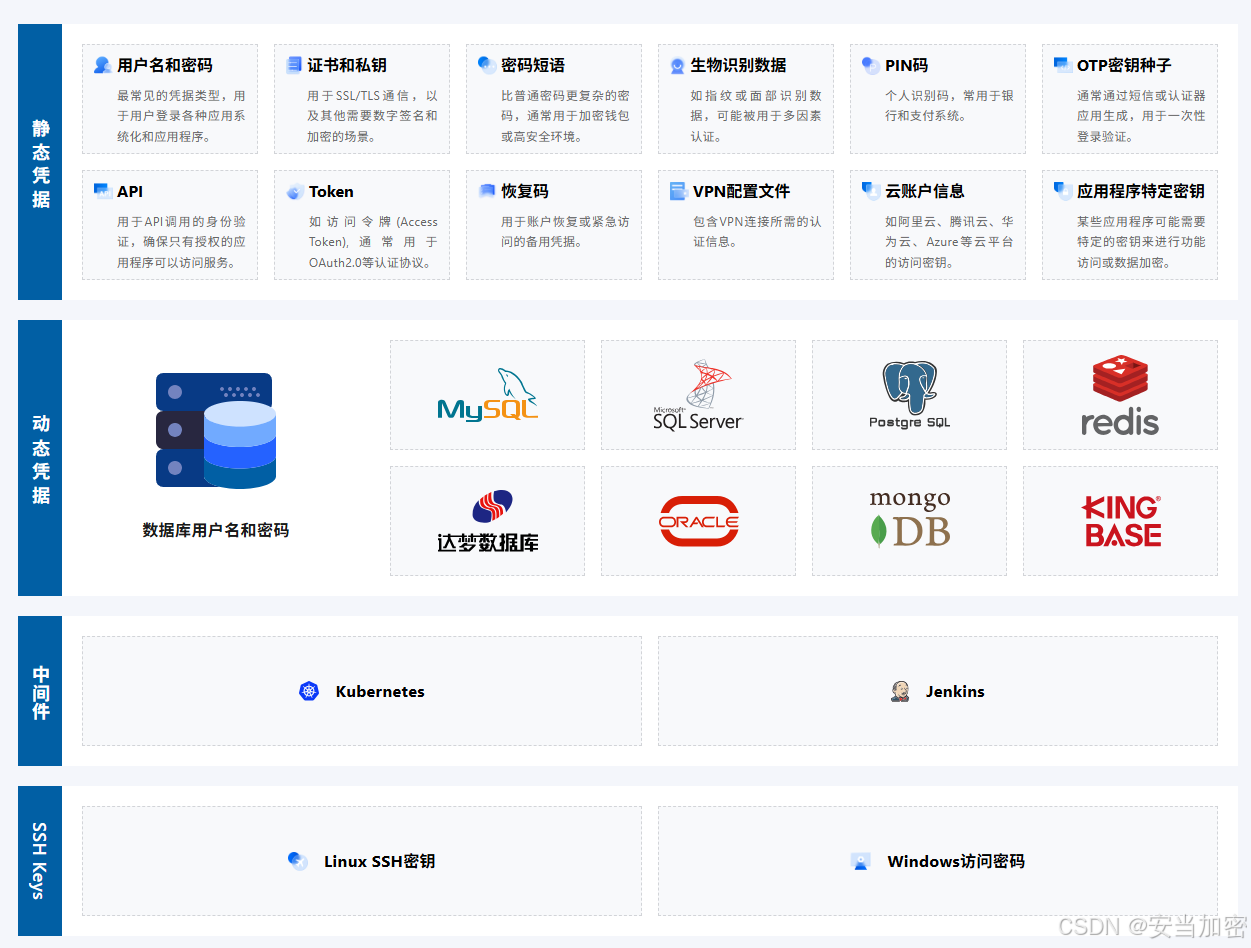1251x948 pixels.
Task: Open the SSH Keys sidebar section
Action: pos(39,861)
